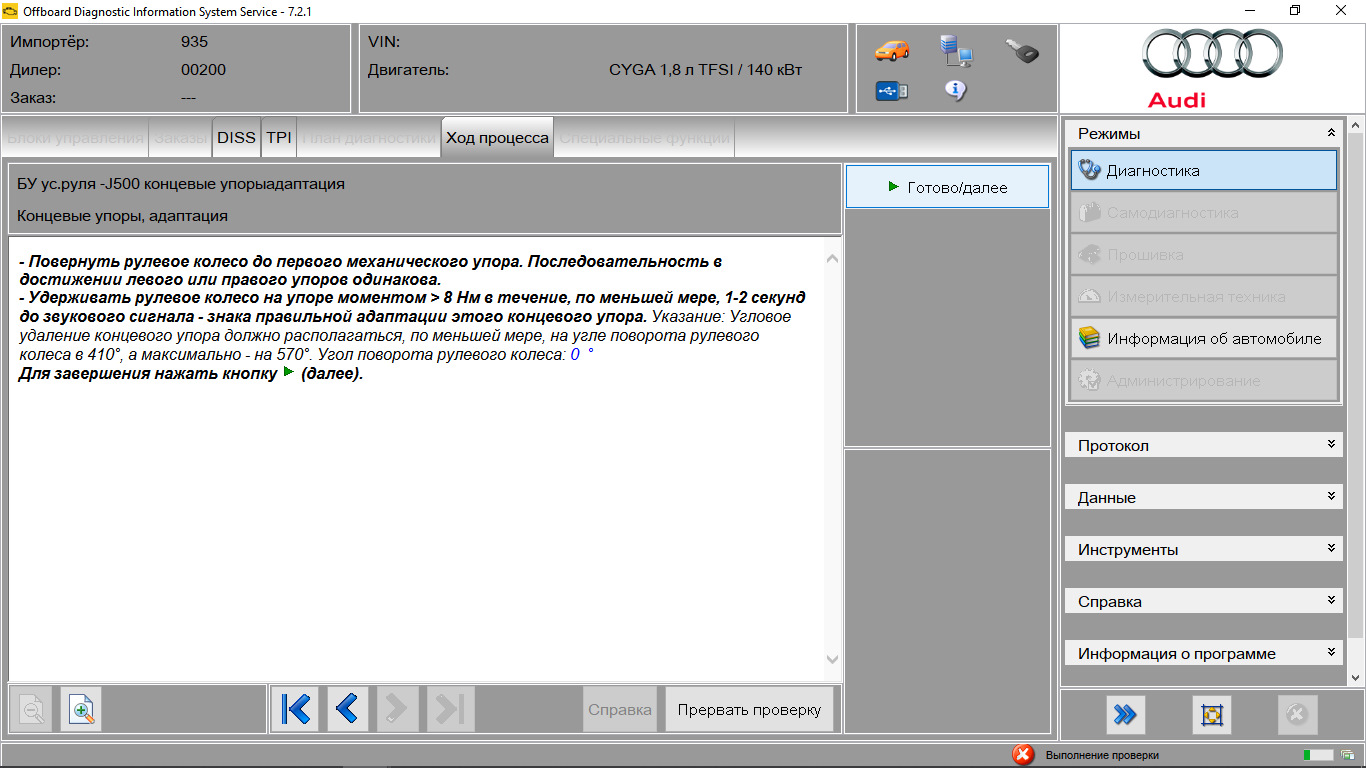Switch to Специальные функции tab
Screen dimensions: 1366x768
(x=645, y=138)
